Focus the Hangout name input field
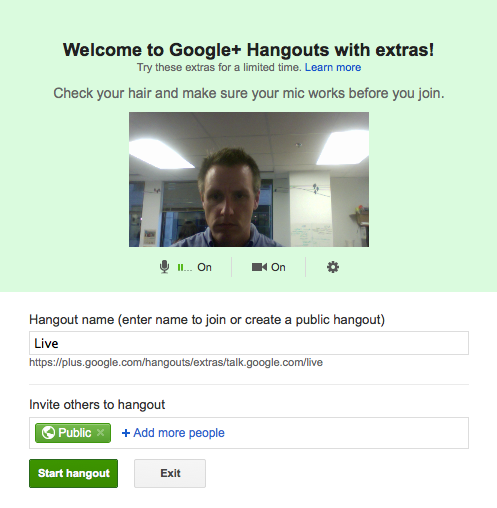This screenshot has height=508, width=497. point(249,343)
